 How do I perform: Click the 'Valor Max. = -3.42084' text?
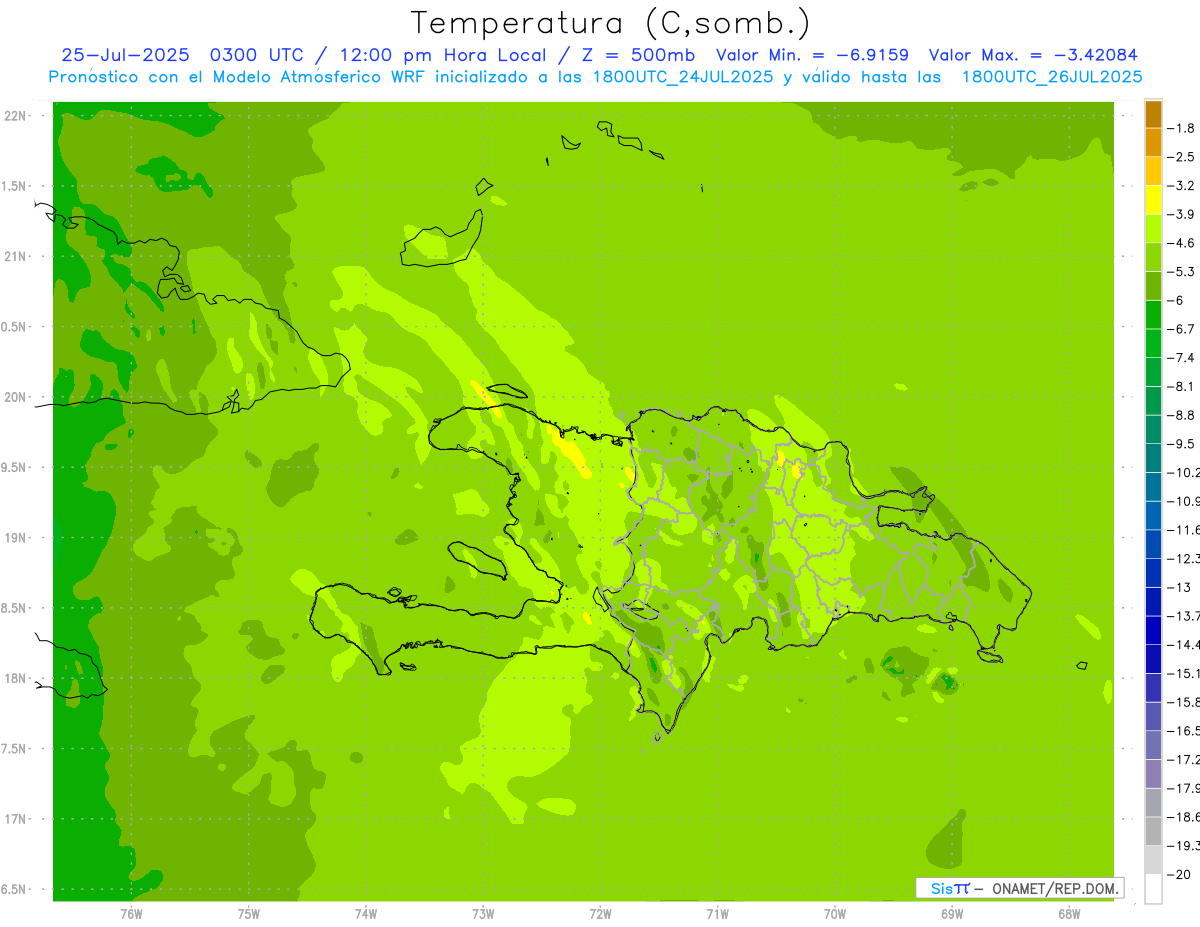point(1033,55)
